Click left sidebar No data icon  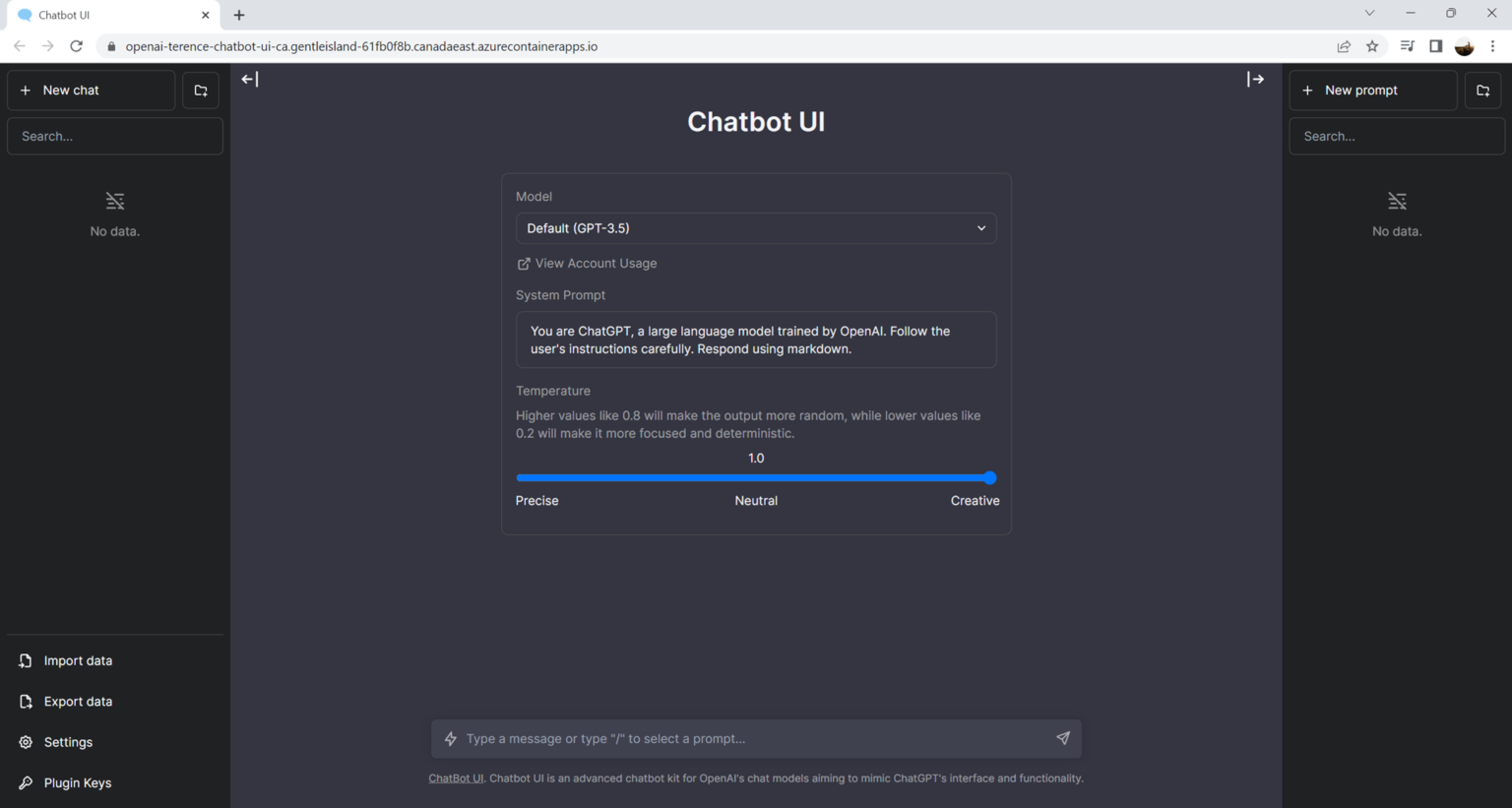coord(115,201)
